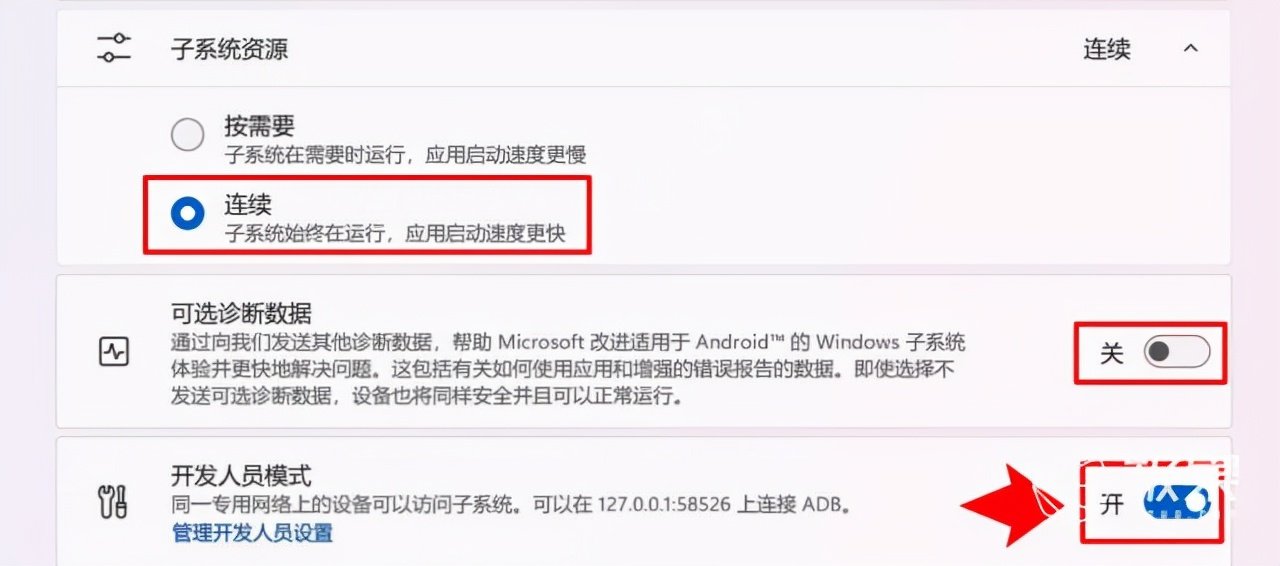Turn off the 开发人员模式 toggle switch
The width and height of the screenshot is (1280, 566).
click(x=1177, y=502)
